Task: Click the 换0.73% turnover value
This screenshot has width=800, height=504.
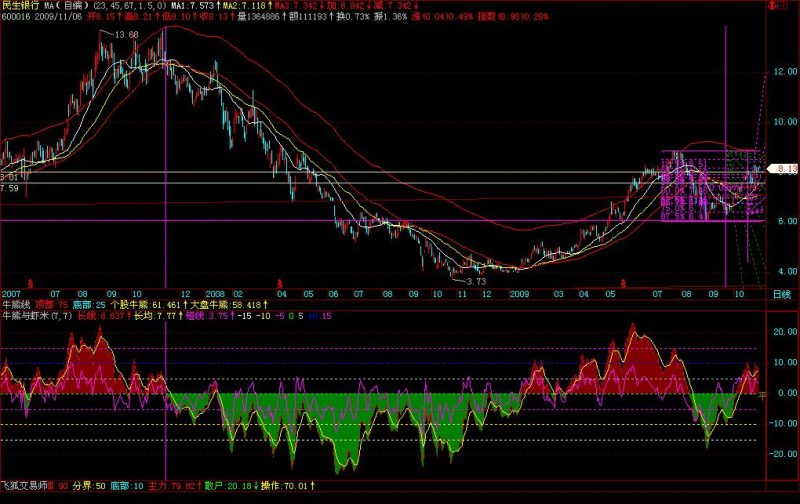Action: (x=353, y=17)
